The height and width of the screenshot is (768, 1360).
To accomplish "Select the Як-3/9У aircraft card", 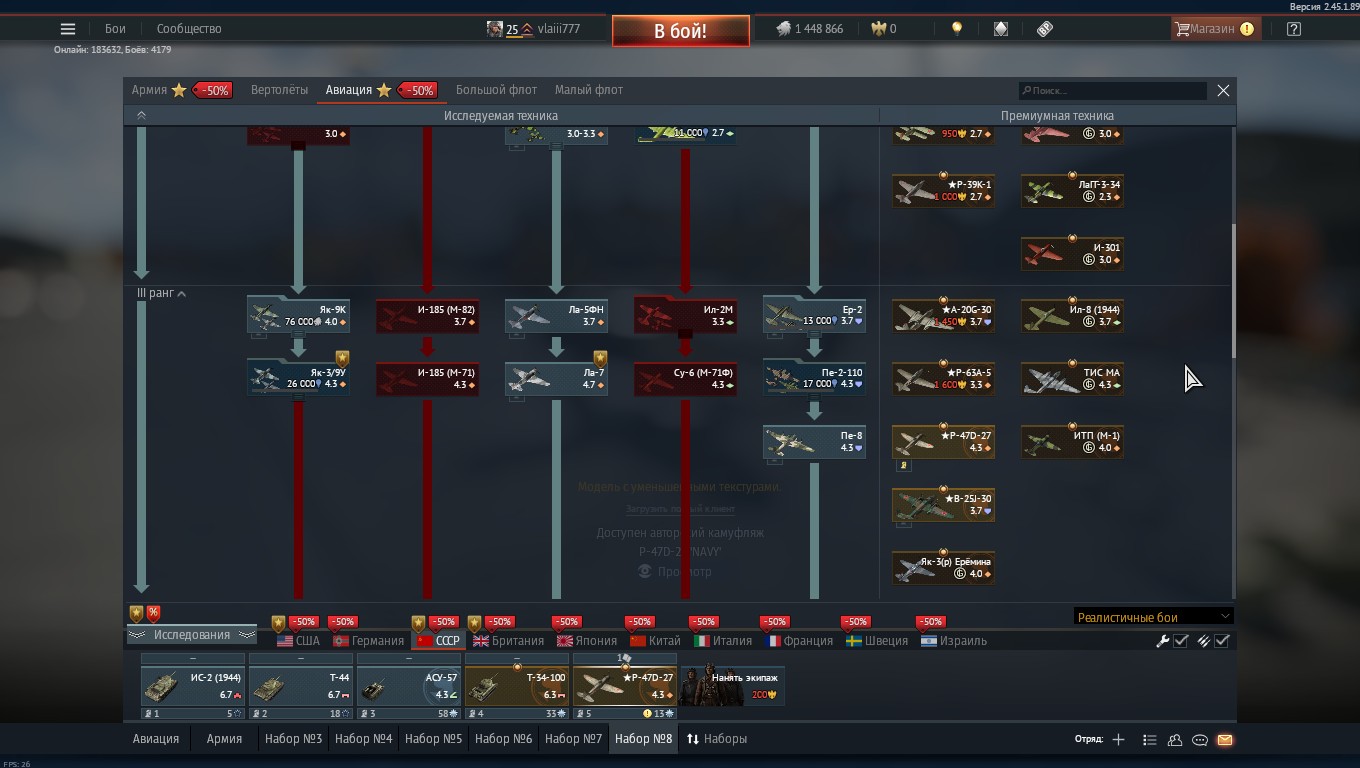I will 298,379.
